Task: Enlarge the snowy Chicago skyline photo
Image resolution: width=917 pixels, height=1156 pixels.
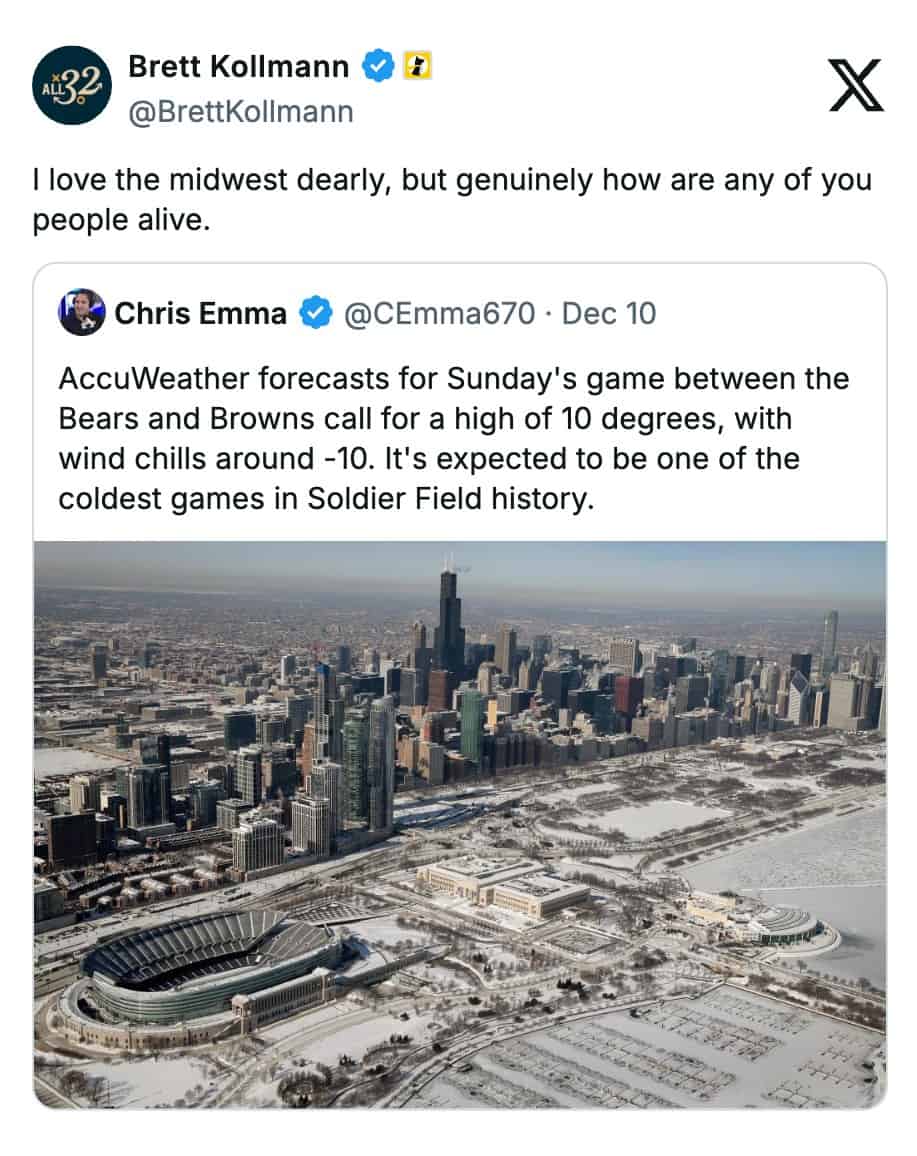Action: tap(459, 700)
